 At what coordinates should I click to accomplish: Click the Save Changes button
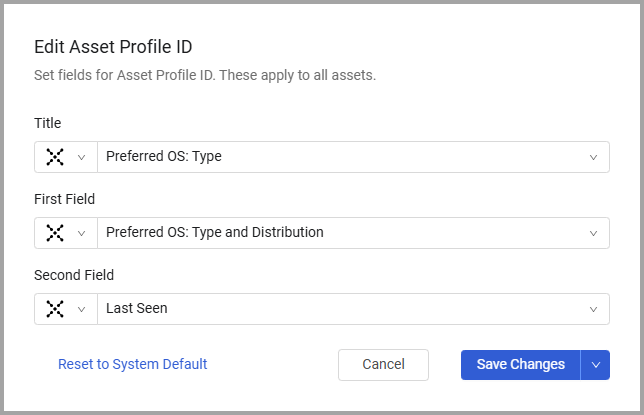(520, 364)
